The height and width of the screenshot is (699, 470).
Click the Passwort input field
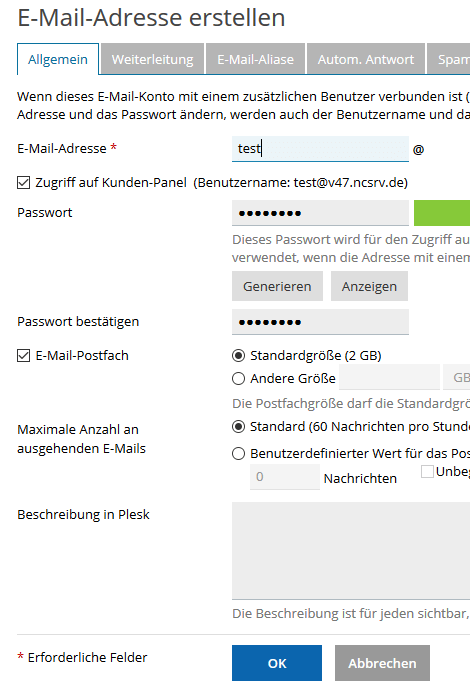point(320,213)
